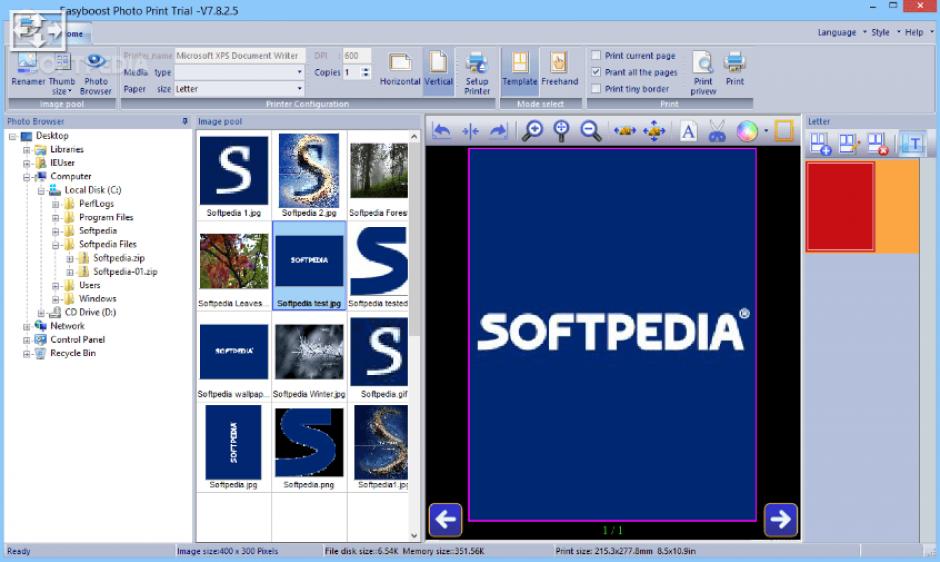This screenshot has width=940, height=562.
Task: Rotate image left with curved arrow
Action: click(x=442, y=131)
